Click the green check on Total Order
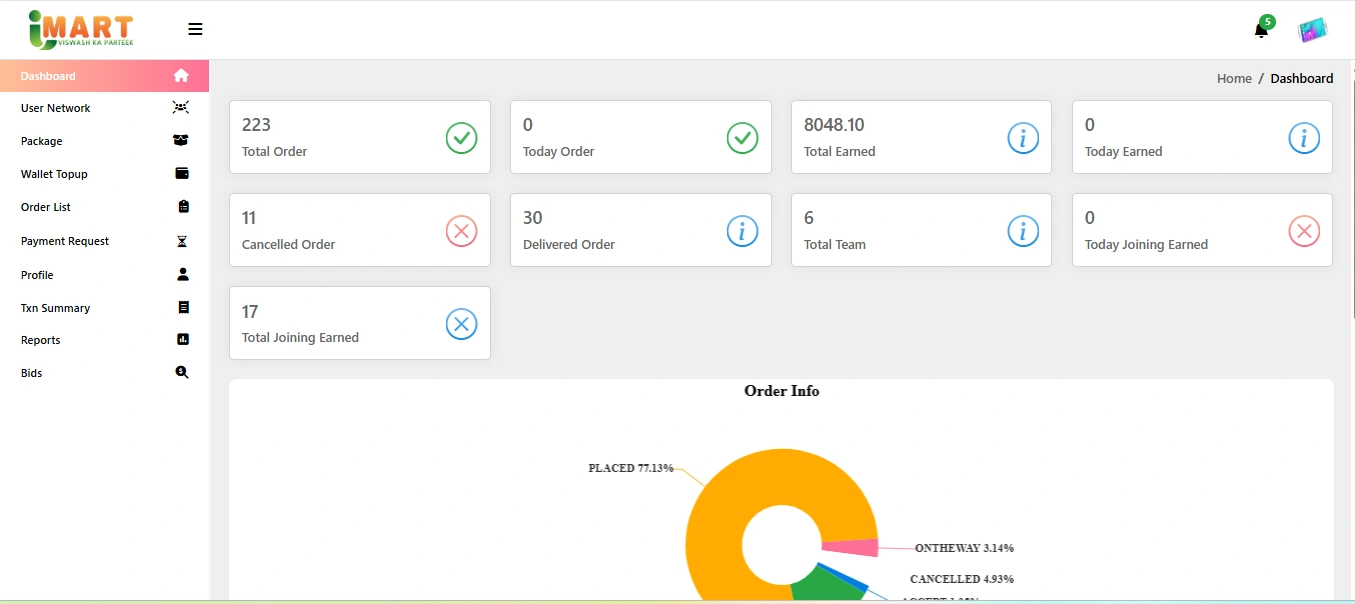The image size is (1355, 604). coord(461,138)
